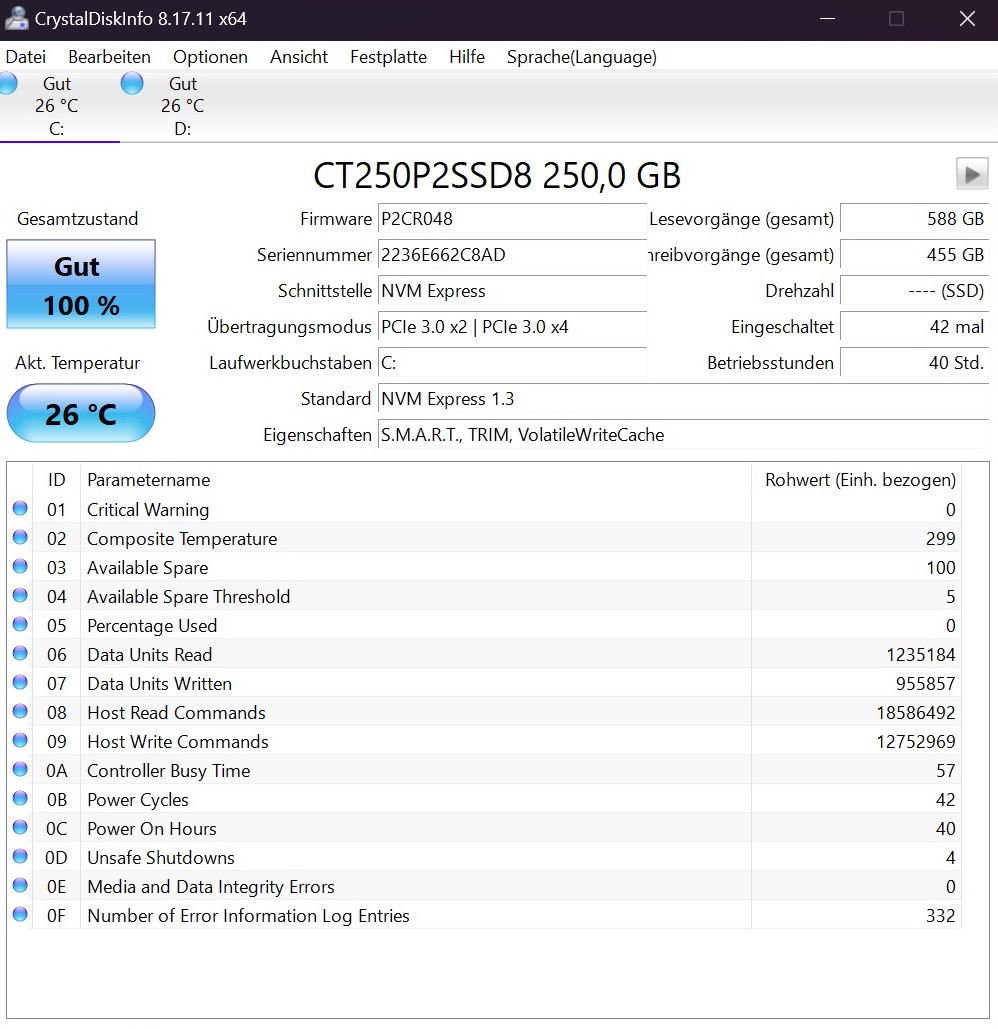Click raw value 12752969
The image size is (998, 1029).
tap(916, 742)
